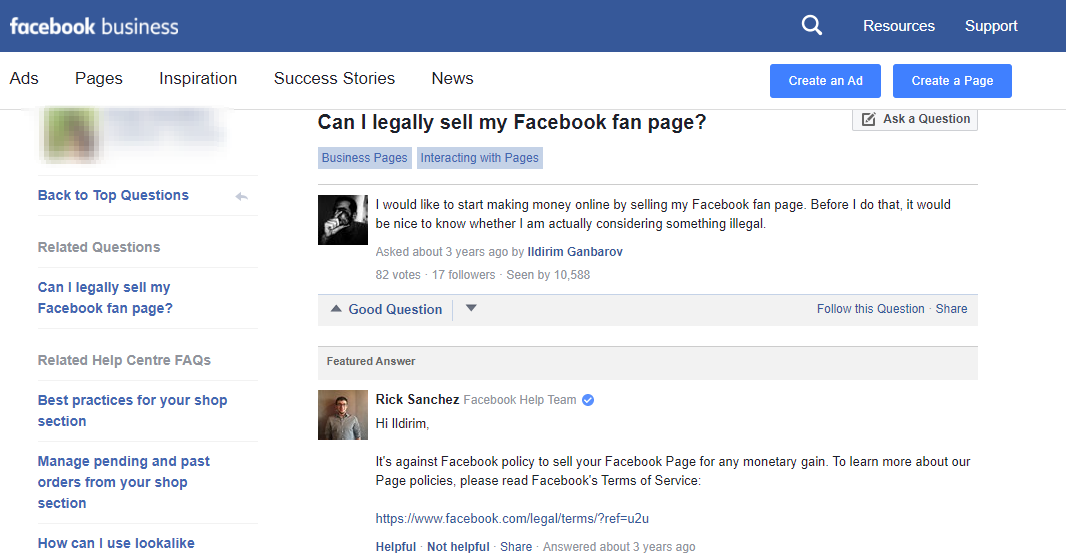Mark the answer as Helpful
The width and height of the screenshot is (1066, 557).
point(396,547)
